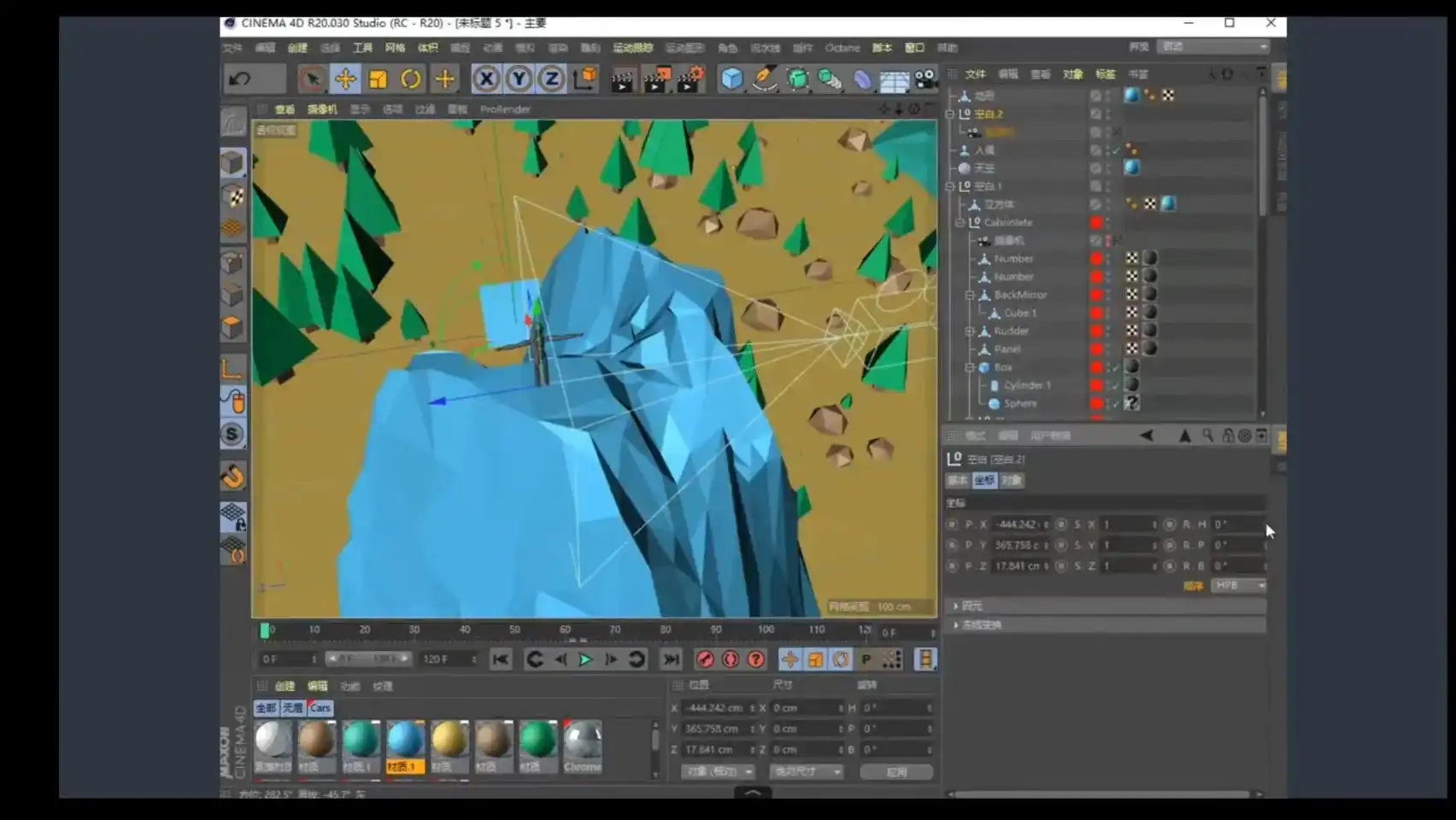1456x820 pixels.
Task: Toggle X axis lock
Action: [486, 79]
